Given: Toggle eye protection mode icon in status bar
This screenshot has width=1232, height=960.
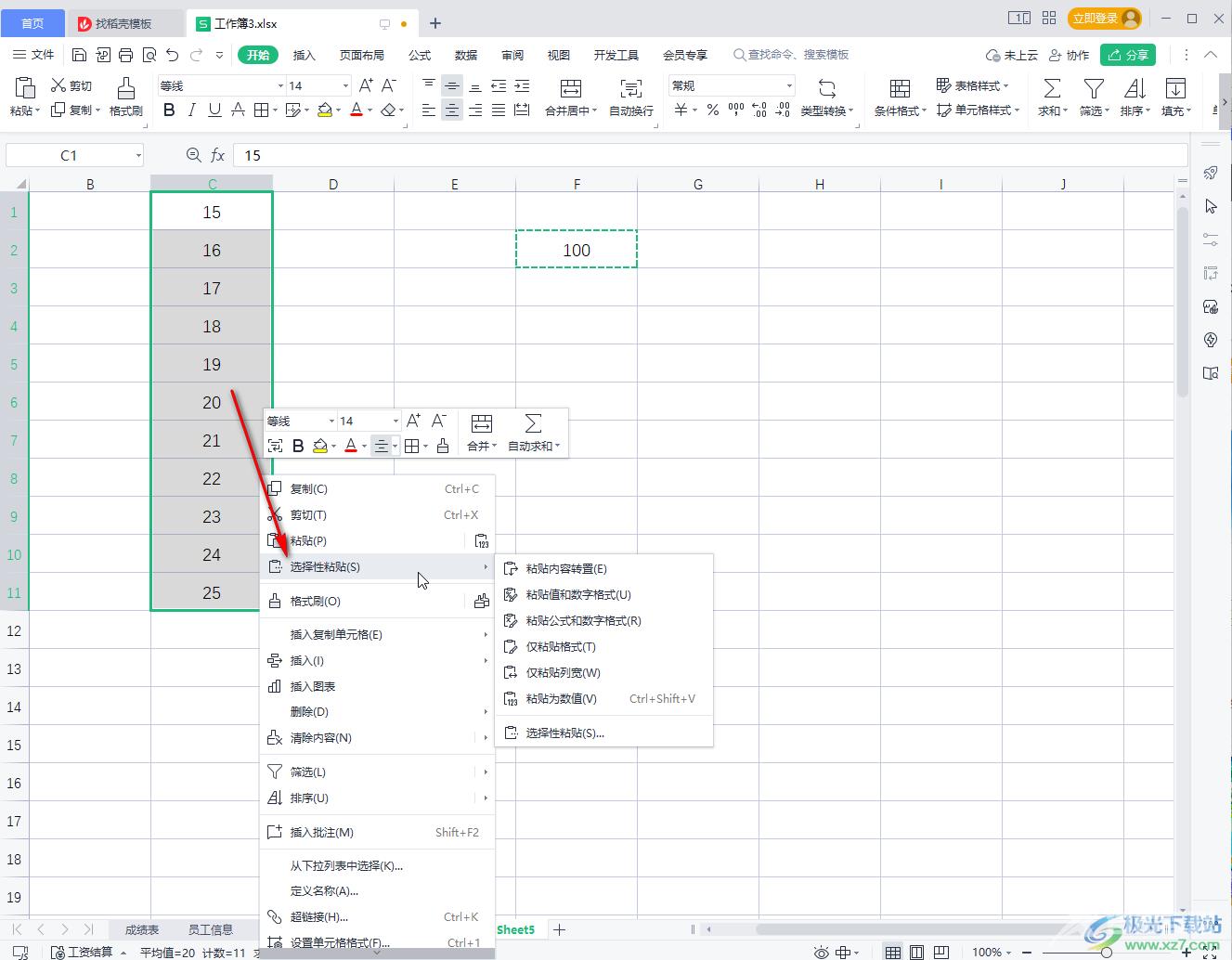Looking at the screenshot, I should pyautogui.click(x=821, y=952).
